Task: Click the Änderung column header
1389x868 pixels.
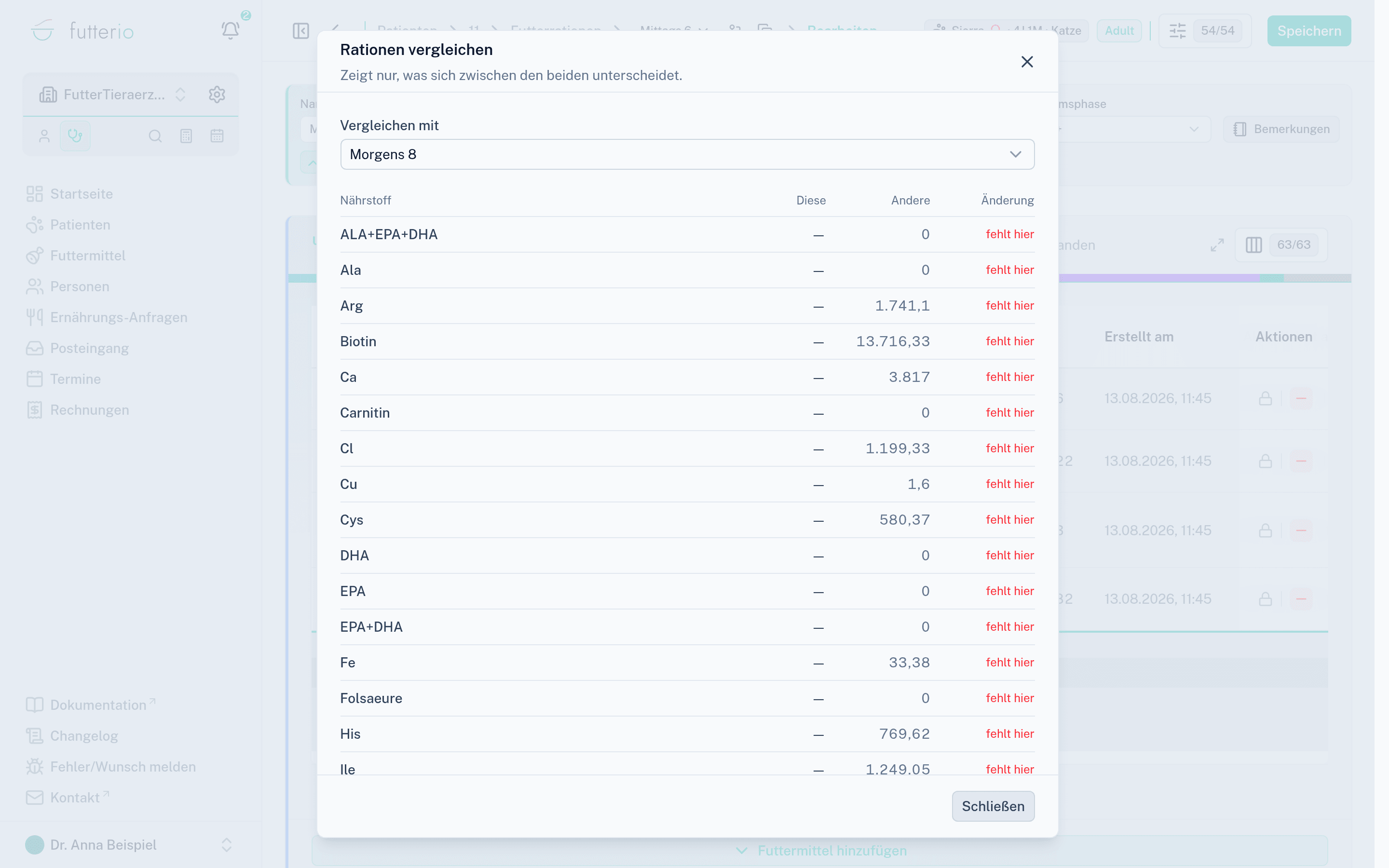Action: click(1008, 200)
